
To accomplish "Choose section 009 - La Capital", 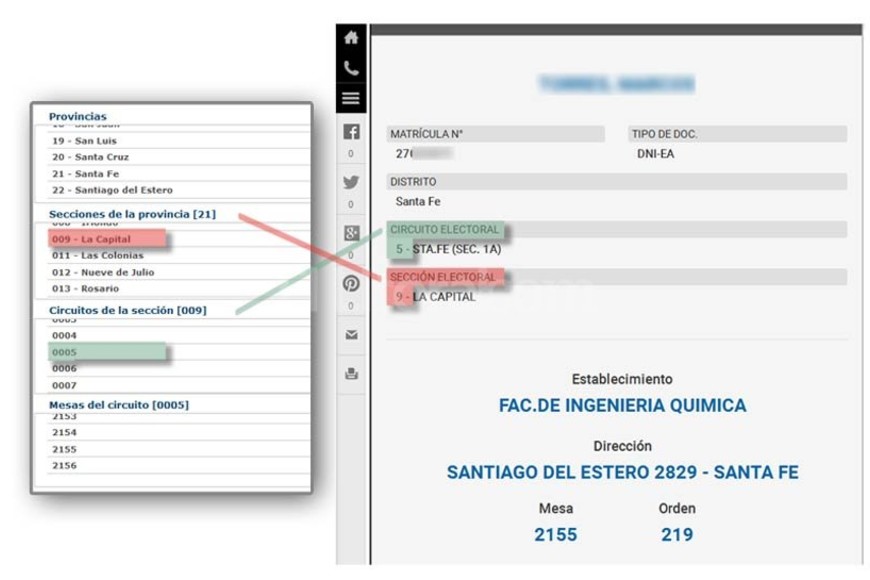I will point(91,239).
